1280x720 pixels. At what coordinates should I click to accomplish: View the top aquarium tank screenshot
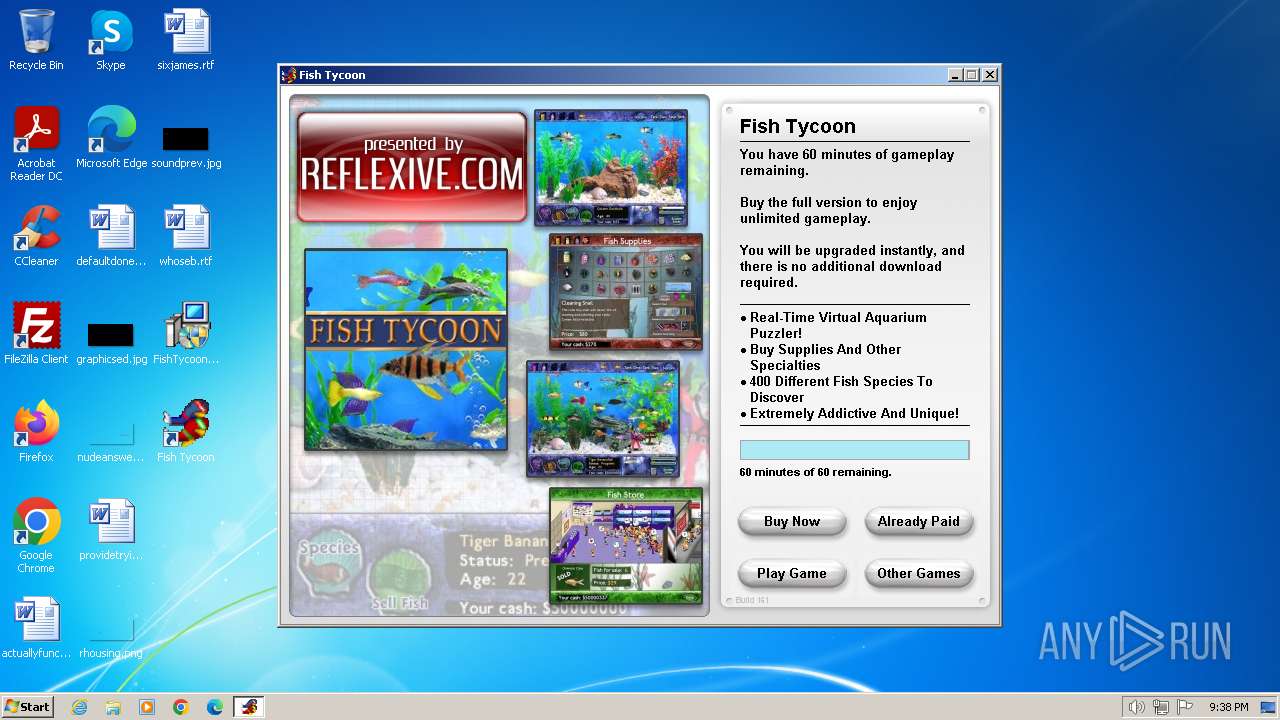(x=611, y=168)
